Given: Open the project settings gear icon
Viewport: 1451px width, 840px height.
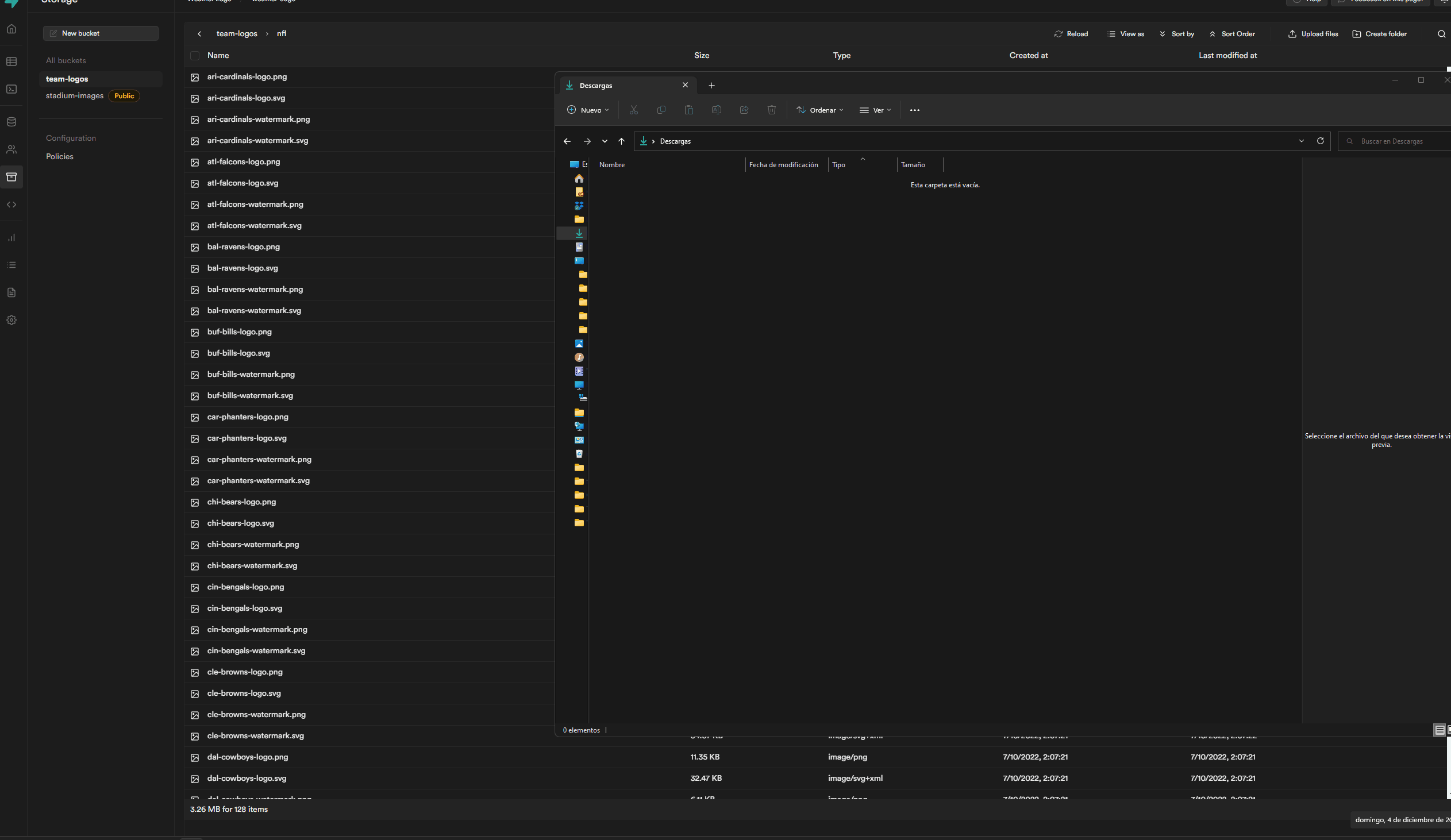Looking at the screenshot, I should pos(11,320).
